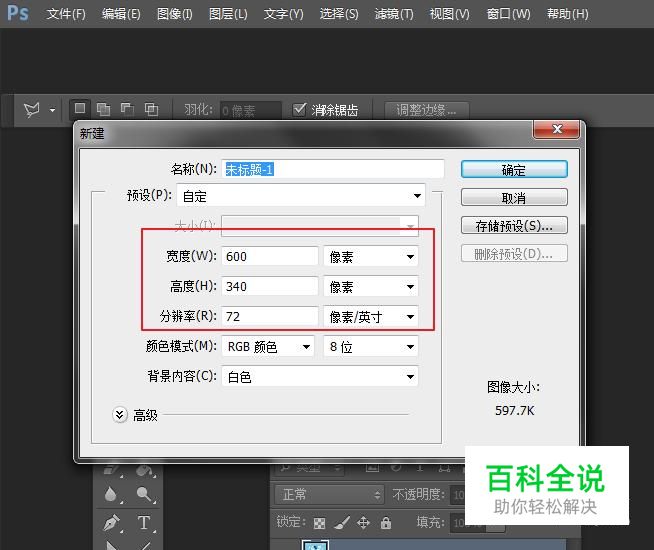Open the 预设 preset dropdown
The height and width of the screenshot is (550, 654).
pos(301,196)
